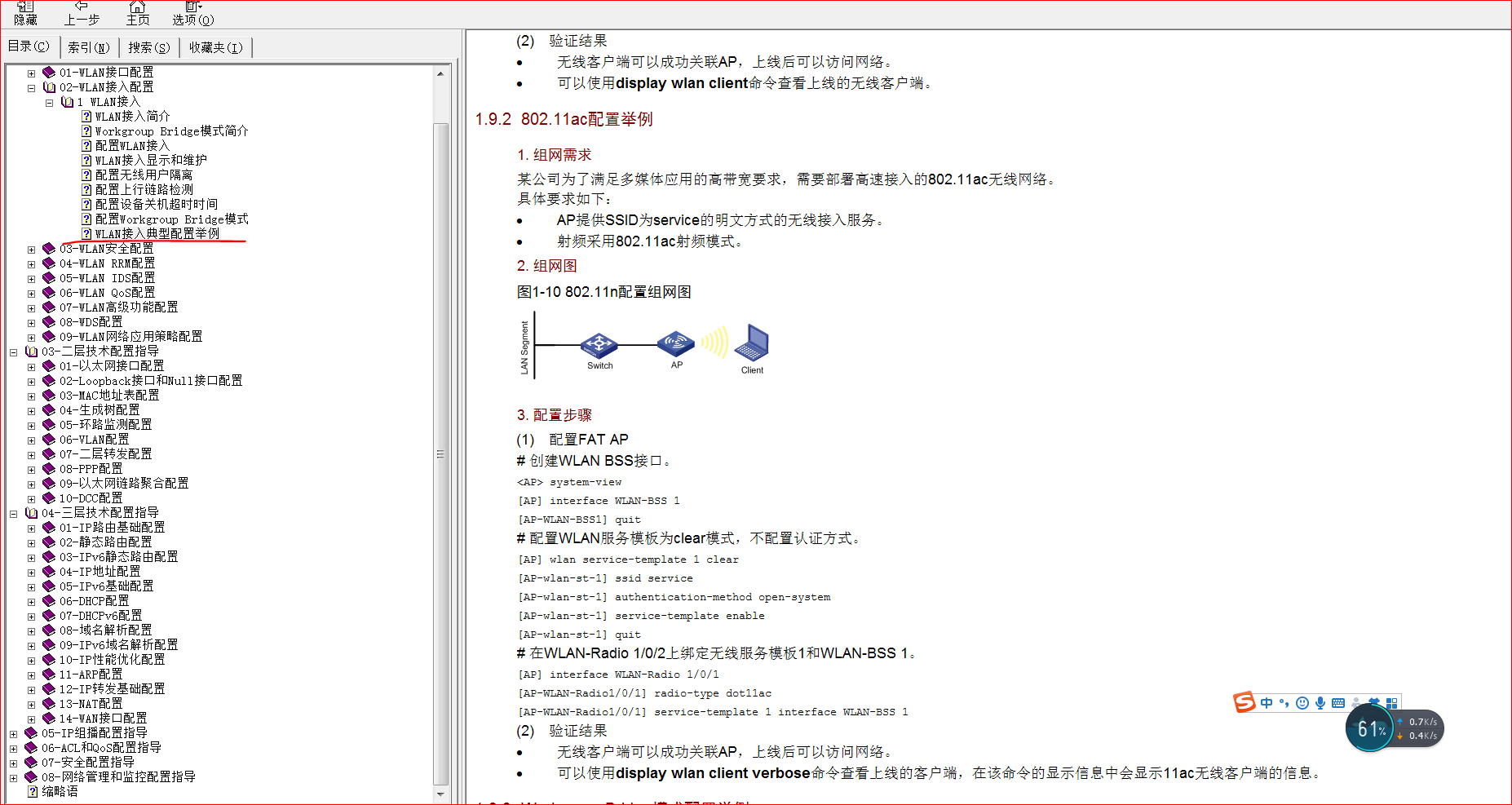The width and height of the screenshot is (1512, 805).
Task: Toggle the 中 Chinese/English input mode
Action: 1267,703
